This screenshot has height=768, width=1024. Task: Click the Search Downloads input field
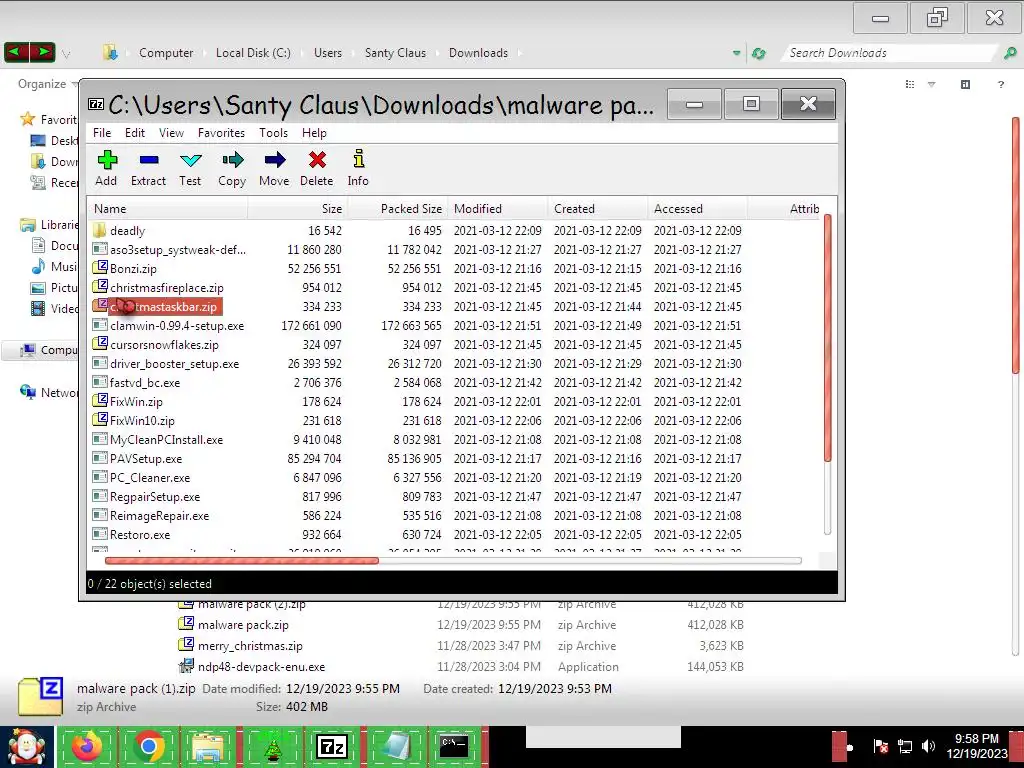888,53
